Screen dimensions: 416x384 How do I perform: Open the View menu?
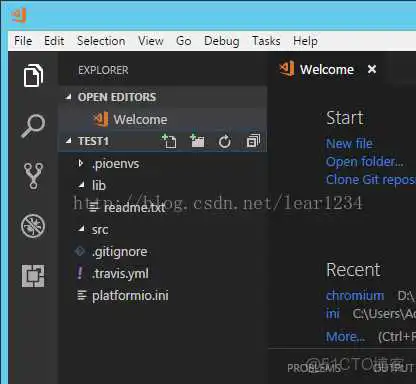click(x=151, y=41)
